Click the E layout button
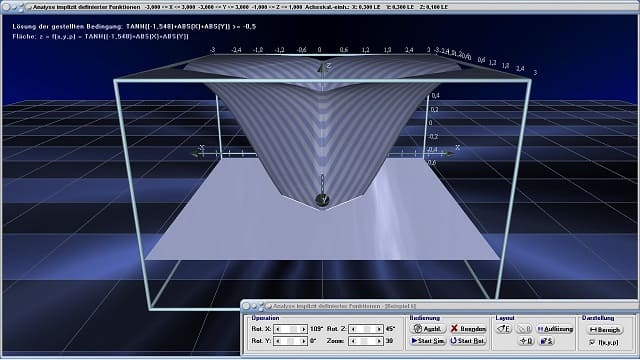The image size is (640, 360). pos(504,329)
